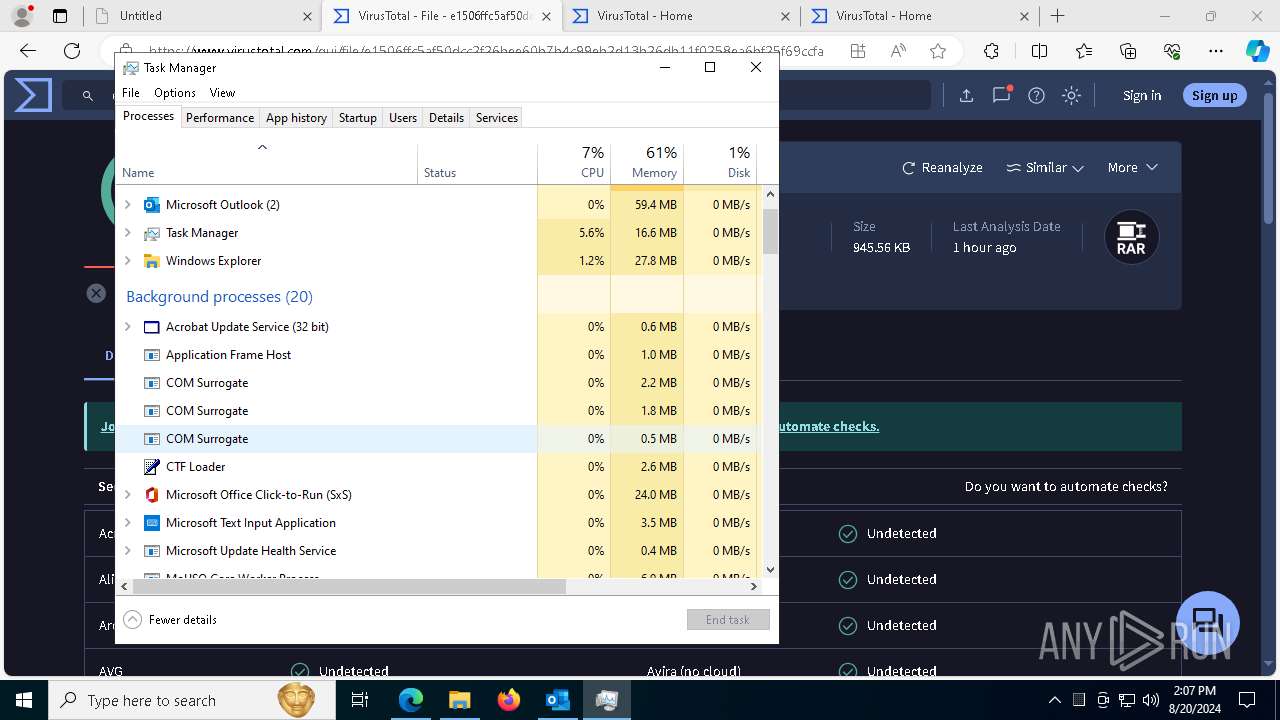Click the Application Frame Host icon
Image resolution: width=1280 pixels, height=720 pixels.
coord(152,355)
